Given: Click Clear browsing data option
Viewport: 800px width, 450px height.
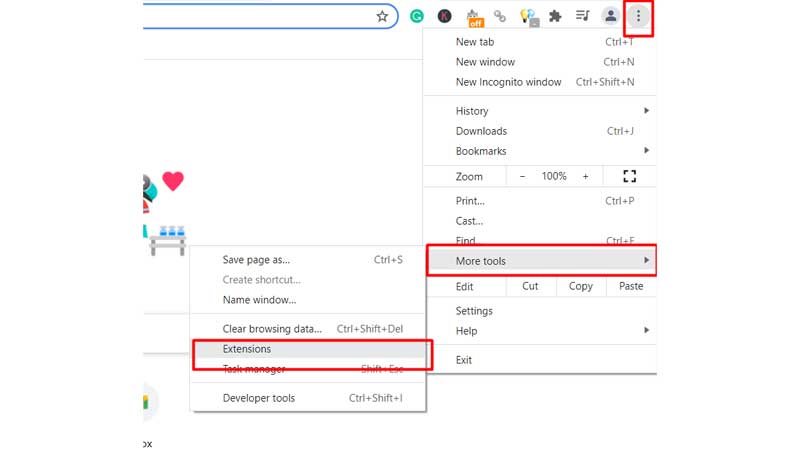Looking at the screenshot, I should 273,329.
